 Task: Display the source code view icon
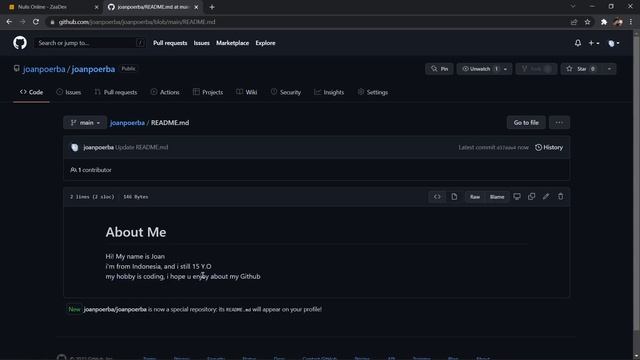[437, 197]
